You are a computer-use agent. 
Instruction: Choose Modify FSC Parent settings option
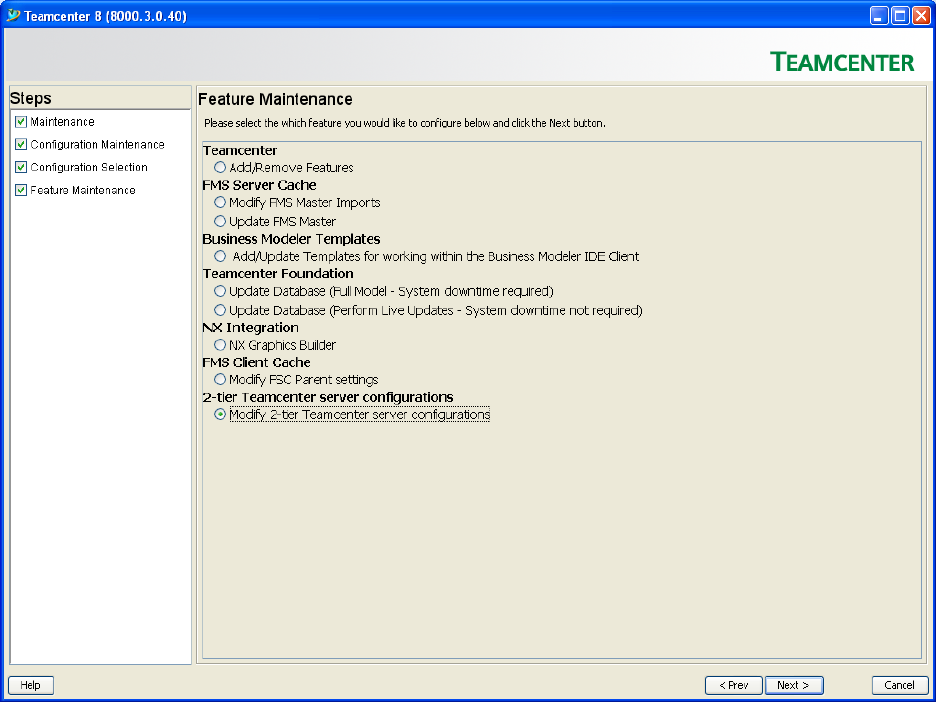coord(220,380)
